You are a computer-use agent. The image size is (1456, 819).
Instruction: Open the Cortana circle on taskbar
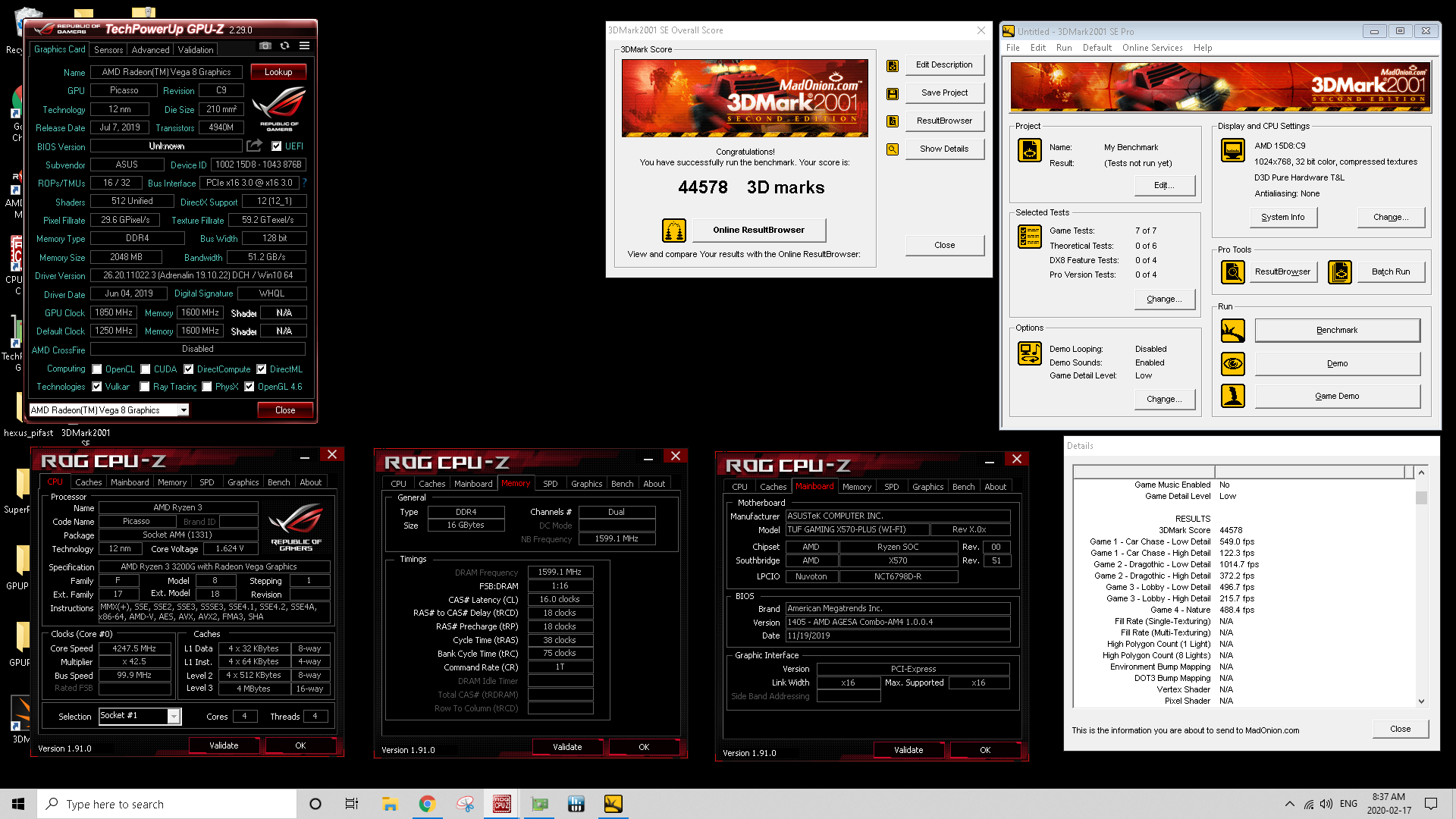[315, 804]
